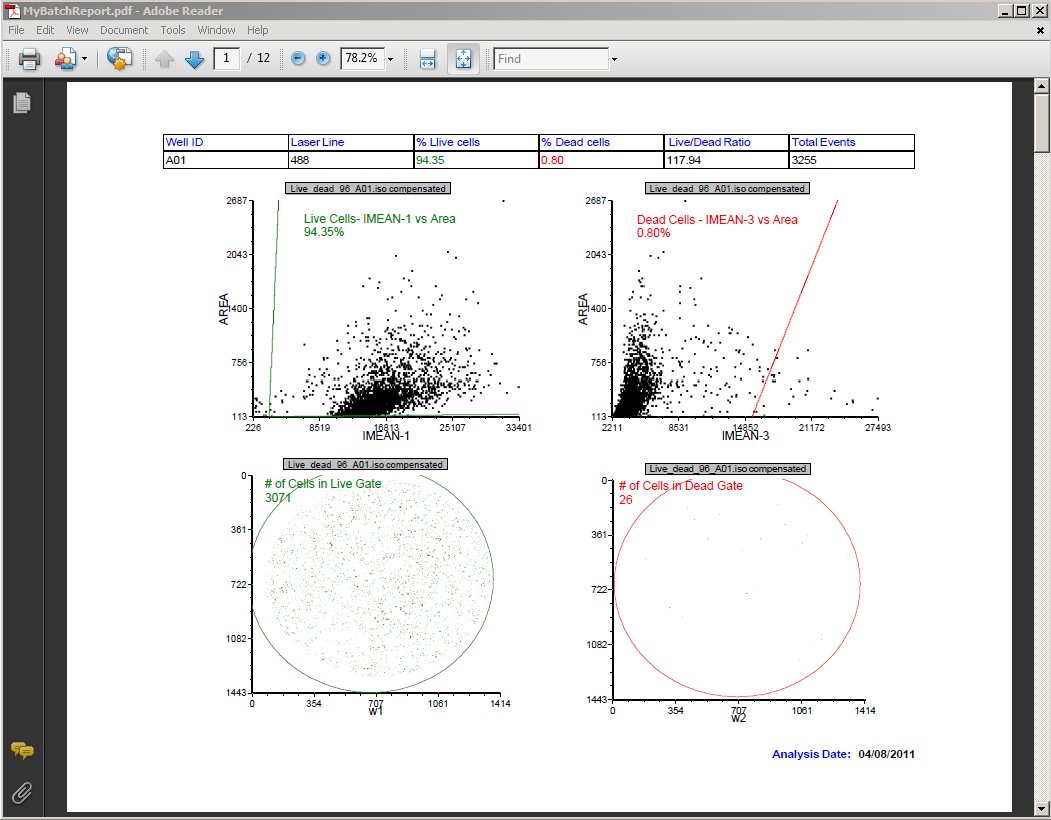Click the Find text field
This screenshot has height=820, width=1051.
551,59
